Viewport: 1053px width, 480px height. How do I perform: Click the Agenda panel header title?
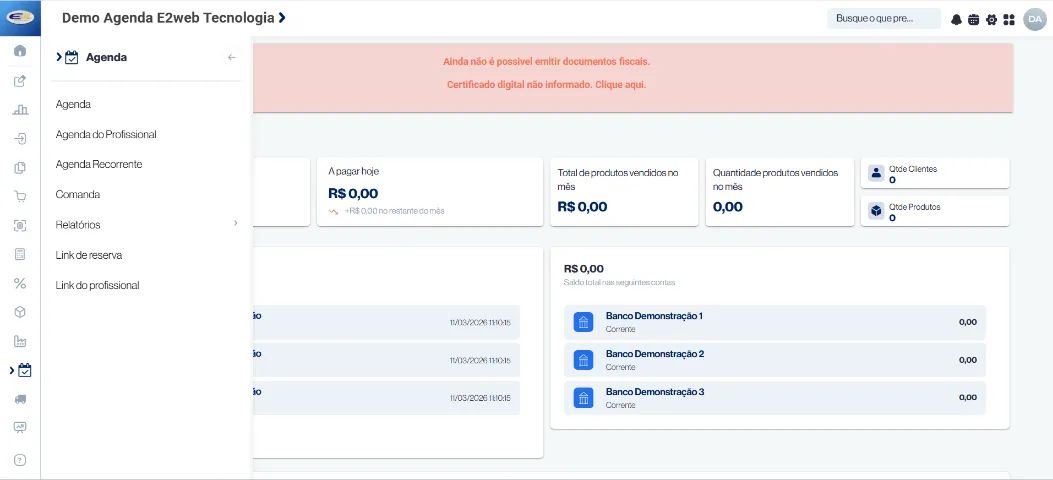click(106, 58)
